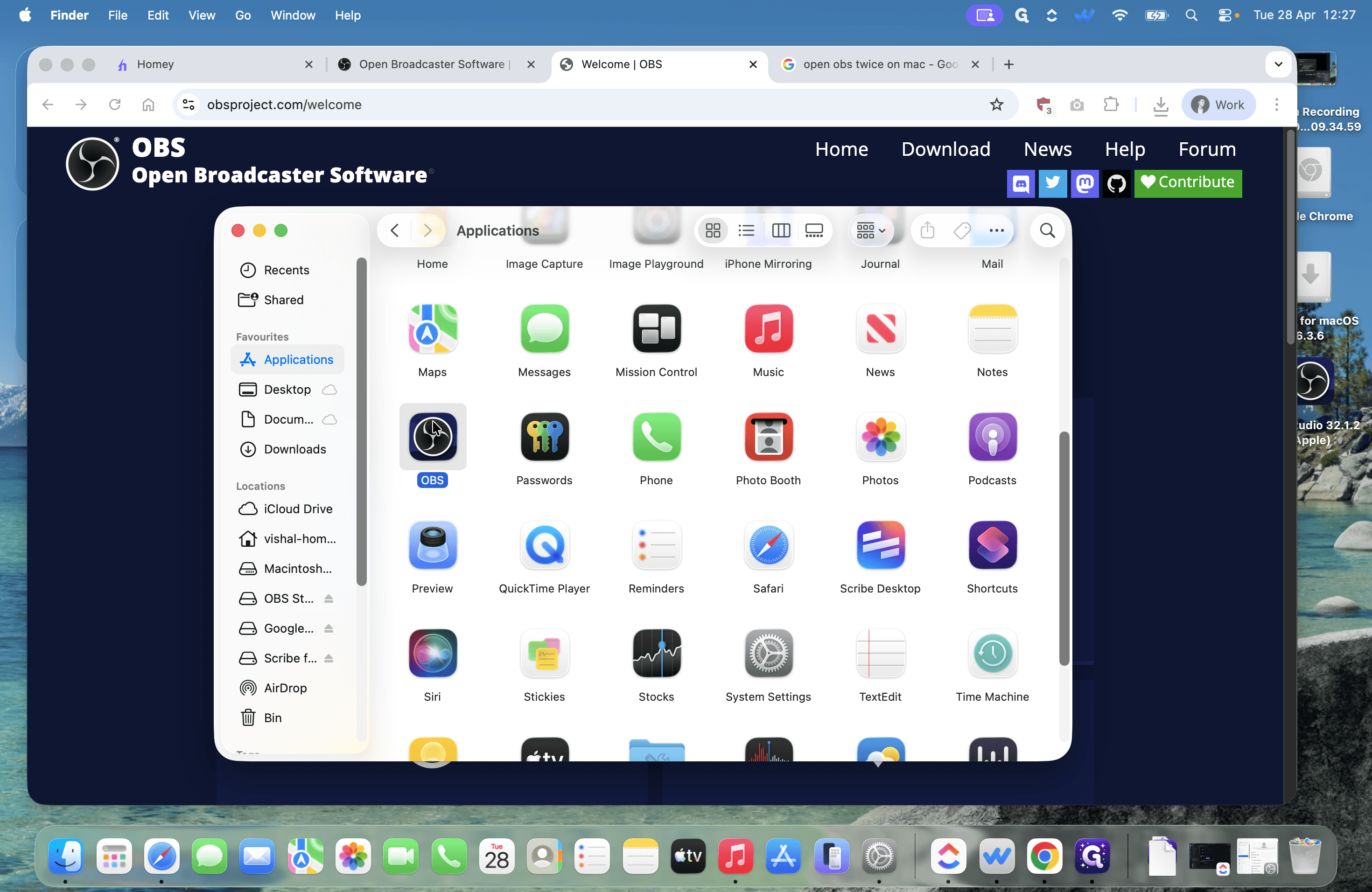Open the System Settings icon in Finder window
The width and height of the screenshot is (1372, 892).
[769, 654]
